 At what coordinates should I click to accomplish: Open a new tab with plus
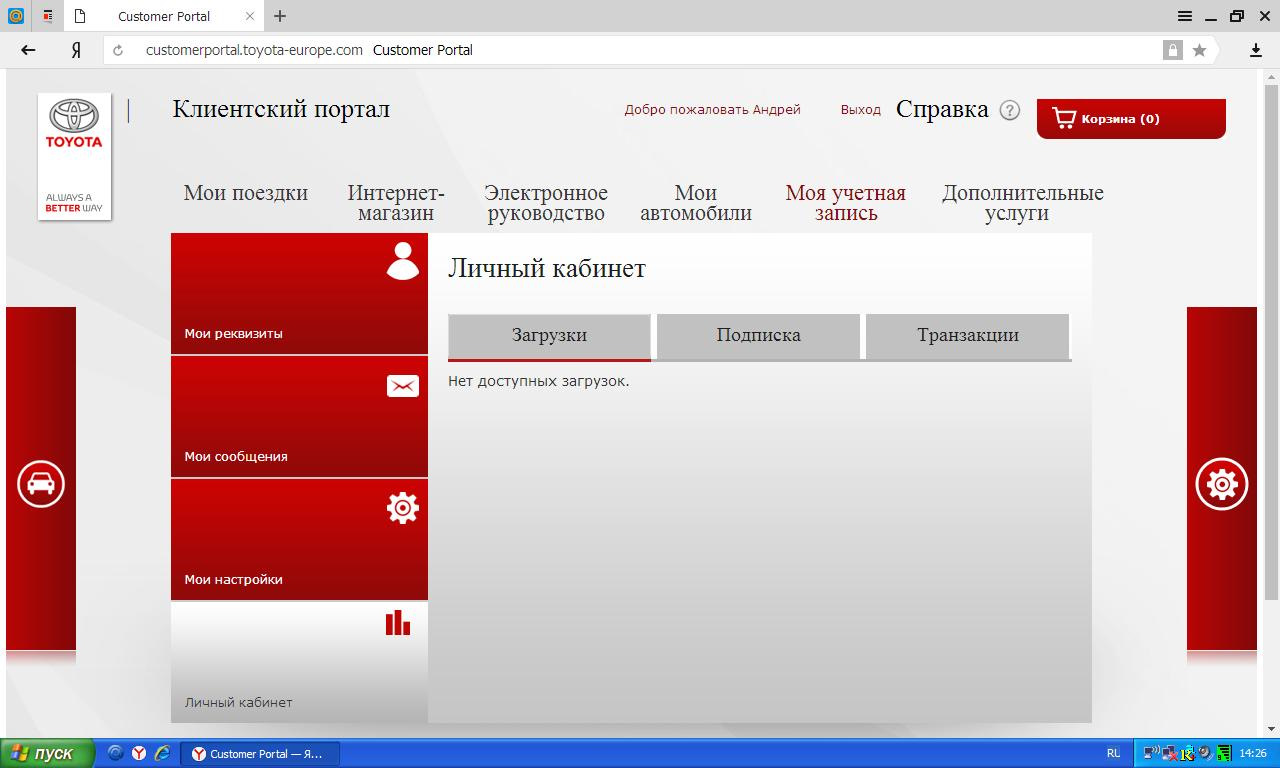[280, 16]
